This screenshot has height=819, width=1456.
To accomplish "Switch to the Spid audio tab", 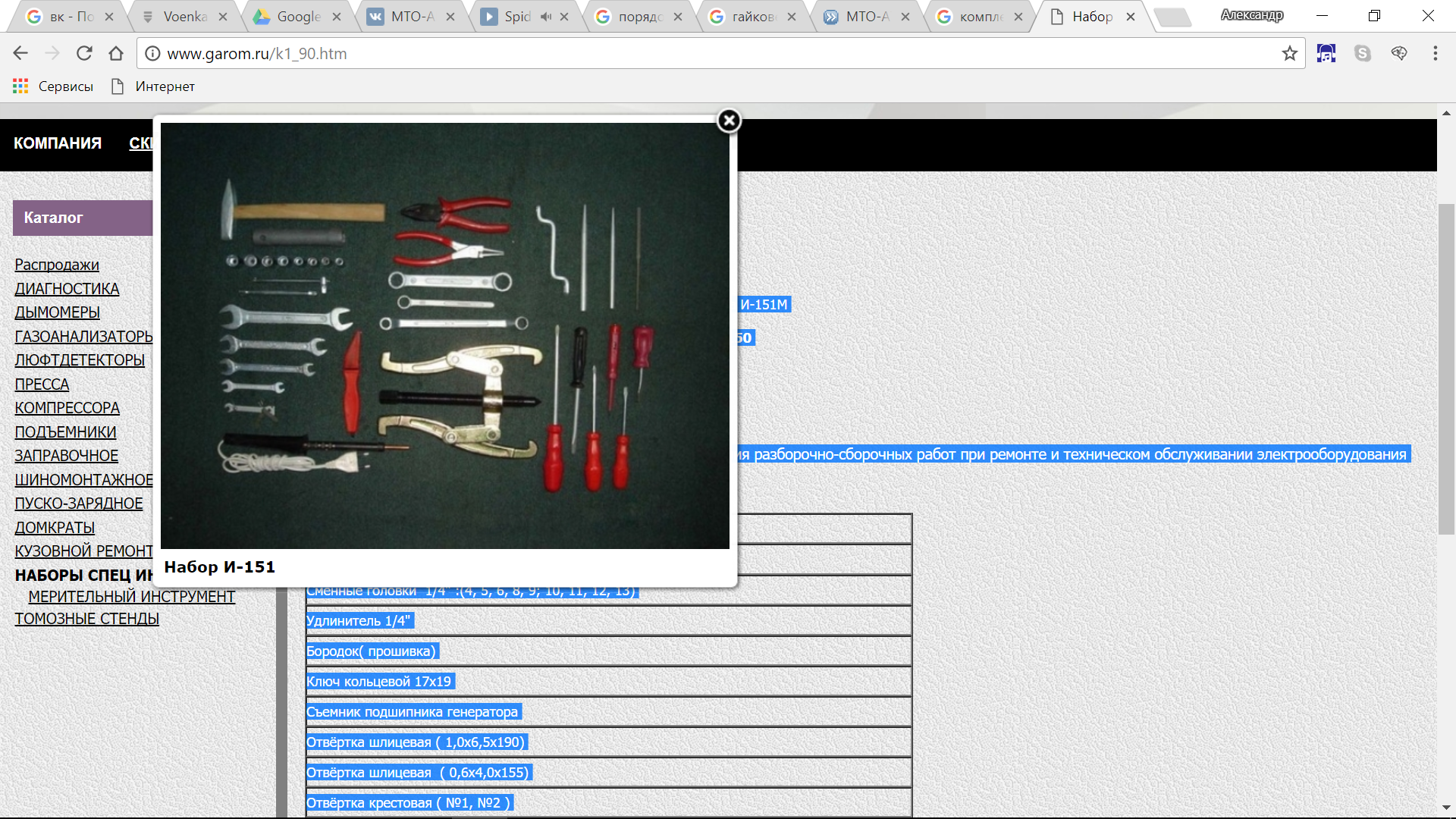I will (x=516, y=17).
